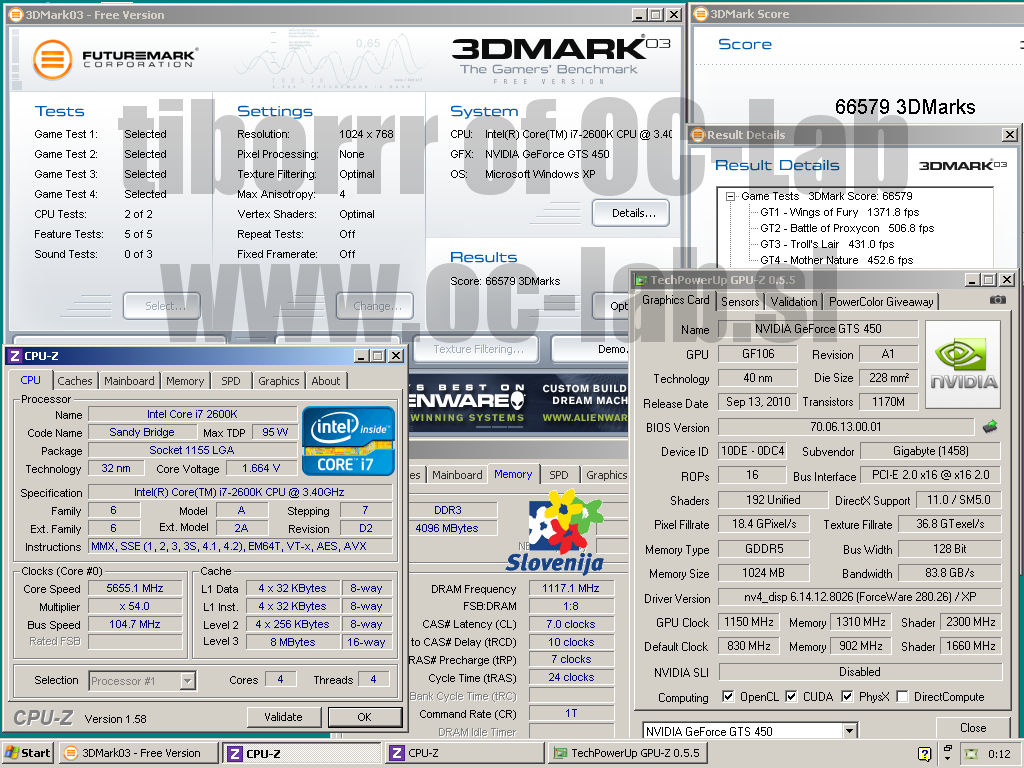Switch to second CPU-Z taskbar button

tap(464, 753)
